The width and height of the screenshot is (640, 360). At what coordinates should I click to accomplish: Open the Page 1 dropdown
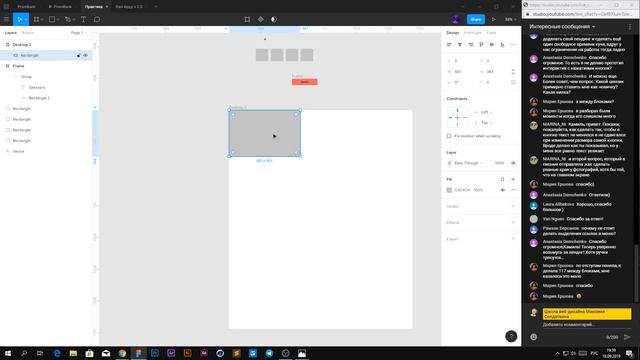pos(78,33)
